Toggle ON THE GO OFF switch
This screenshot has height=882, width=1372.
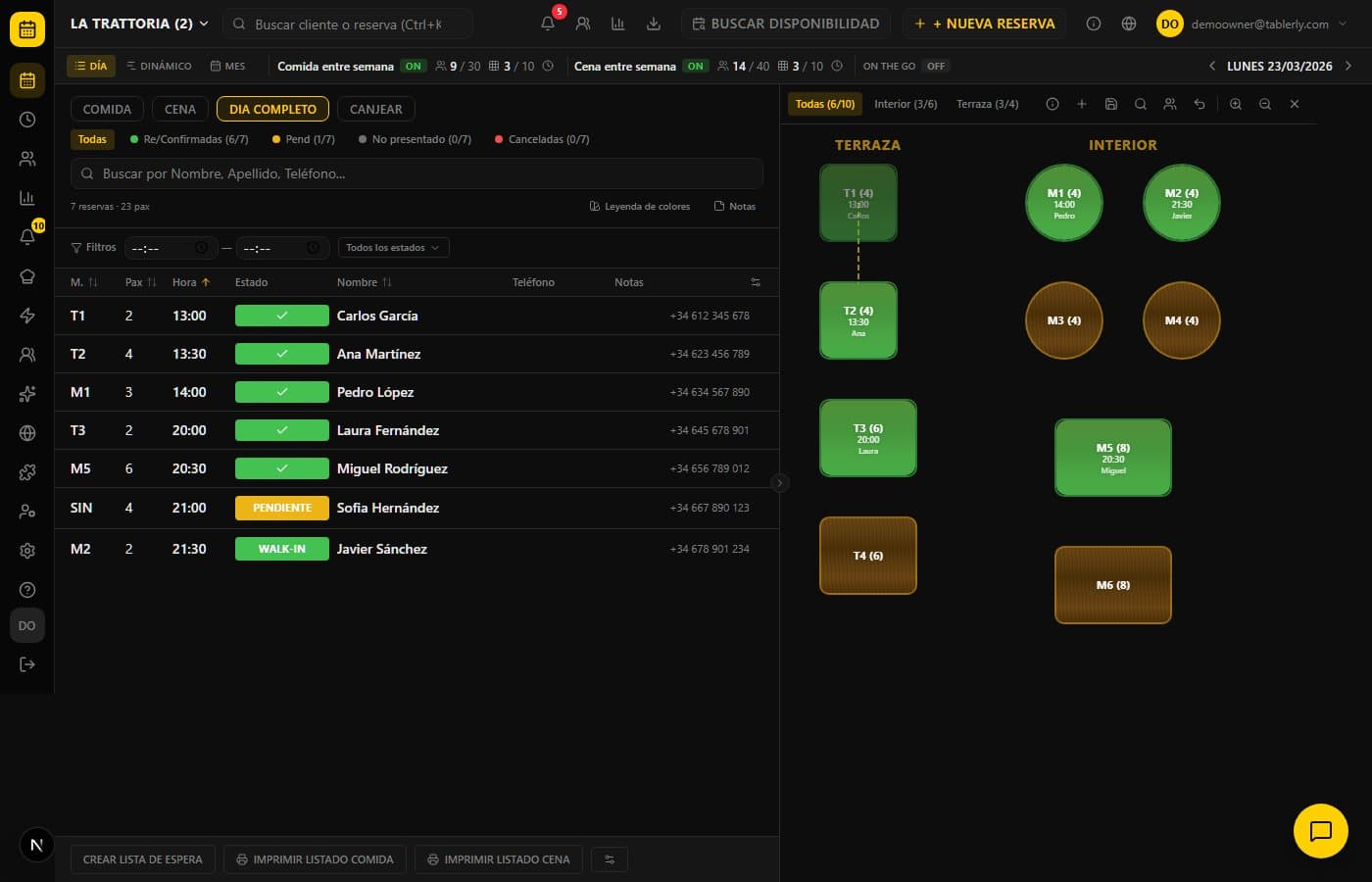936,66
